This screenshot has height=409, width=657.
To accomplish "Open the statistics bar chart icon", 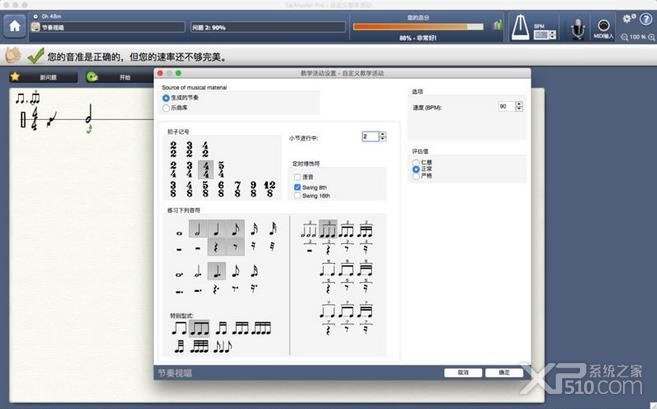I will click(497, 25).
